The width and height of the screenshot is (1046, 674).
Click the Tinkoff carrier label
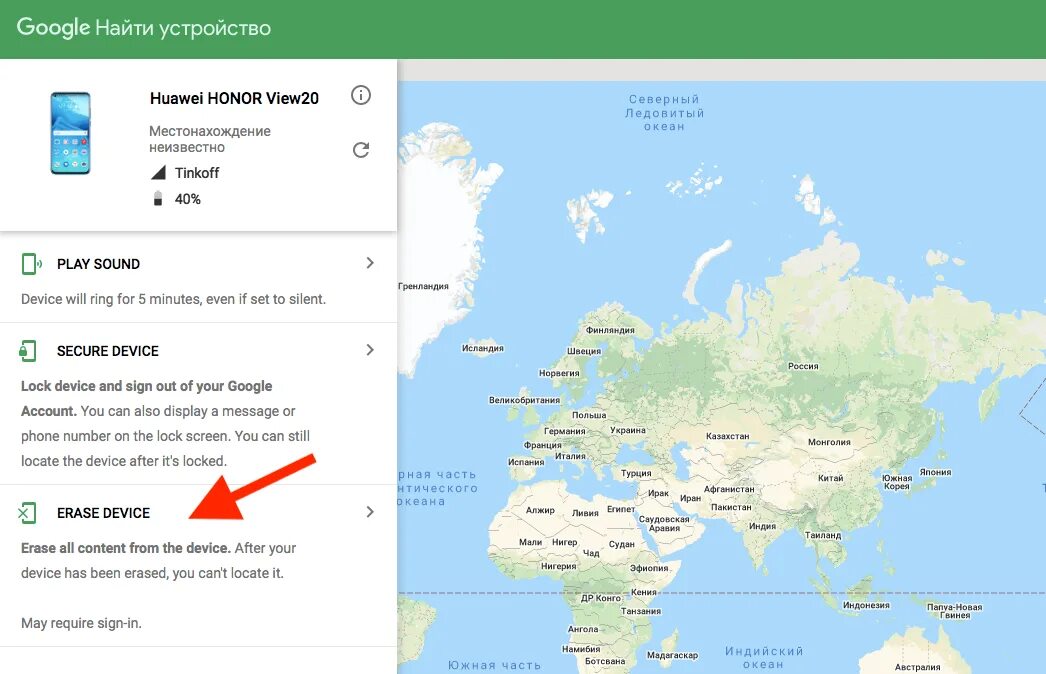pyautogui.click(x=197, y=173)
